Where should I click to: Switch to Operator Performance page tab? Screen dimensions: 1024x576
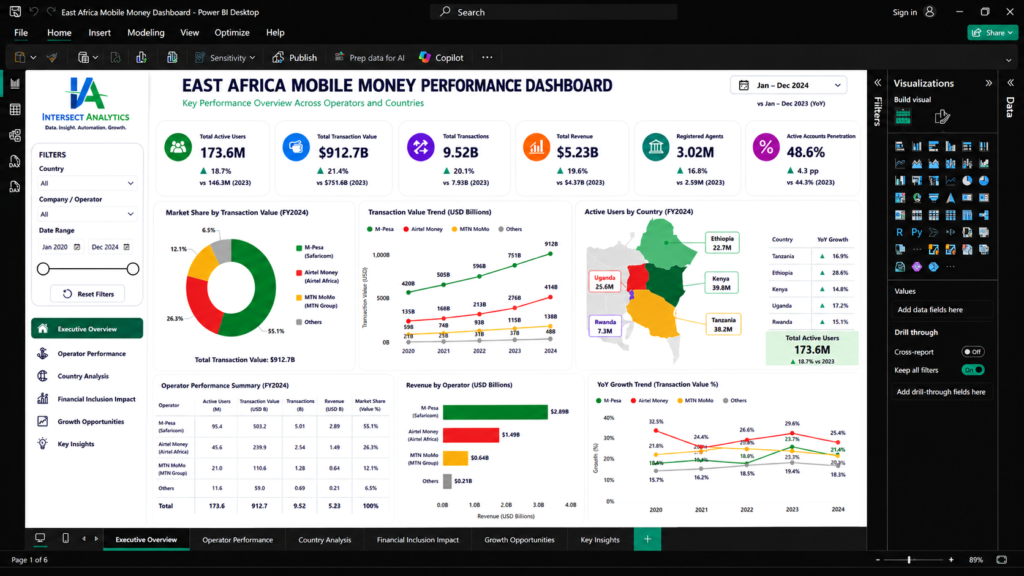pos(238,539)
